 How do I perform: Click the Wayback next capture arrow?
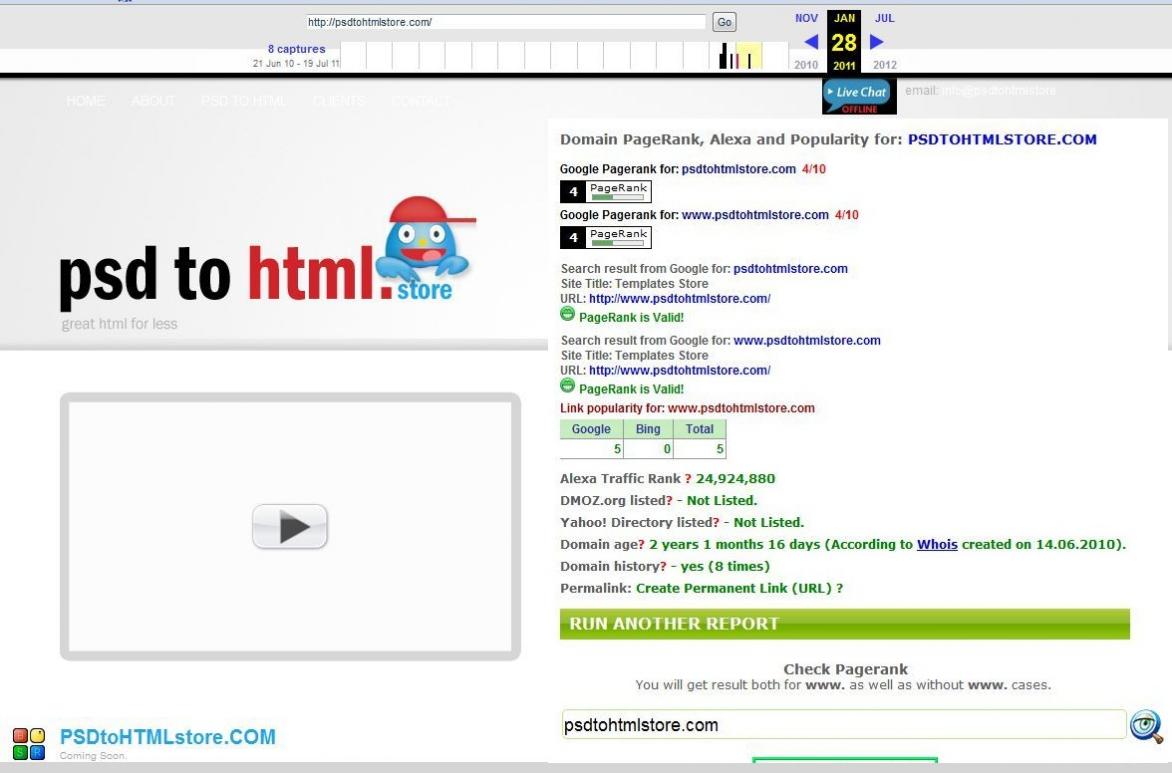(x=877, y=42)
